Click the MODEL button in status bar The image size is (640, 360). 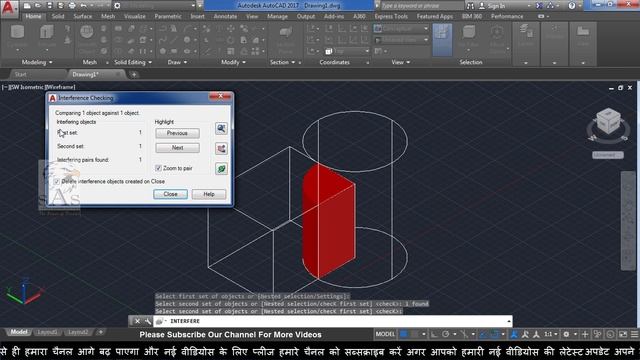point(385,334)
